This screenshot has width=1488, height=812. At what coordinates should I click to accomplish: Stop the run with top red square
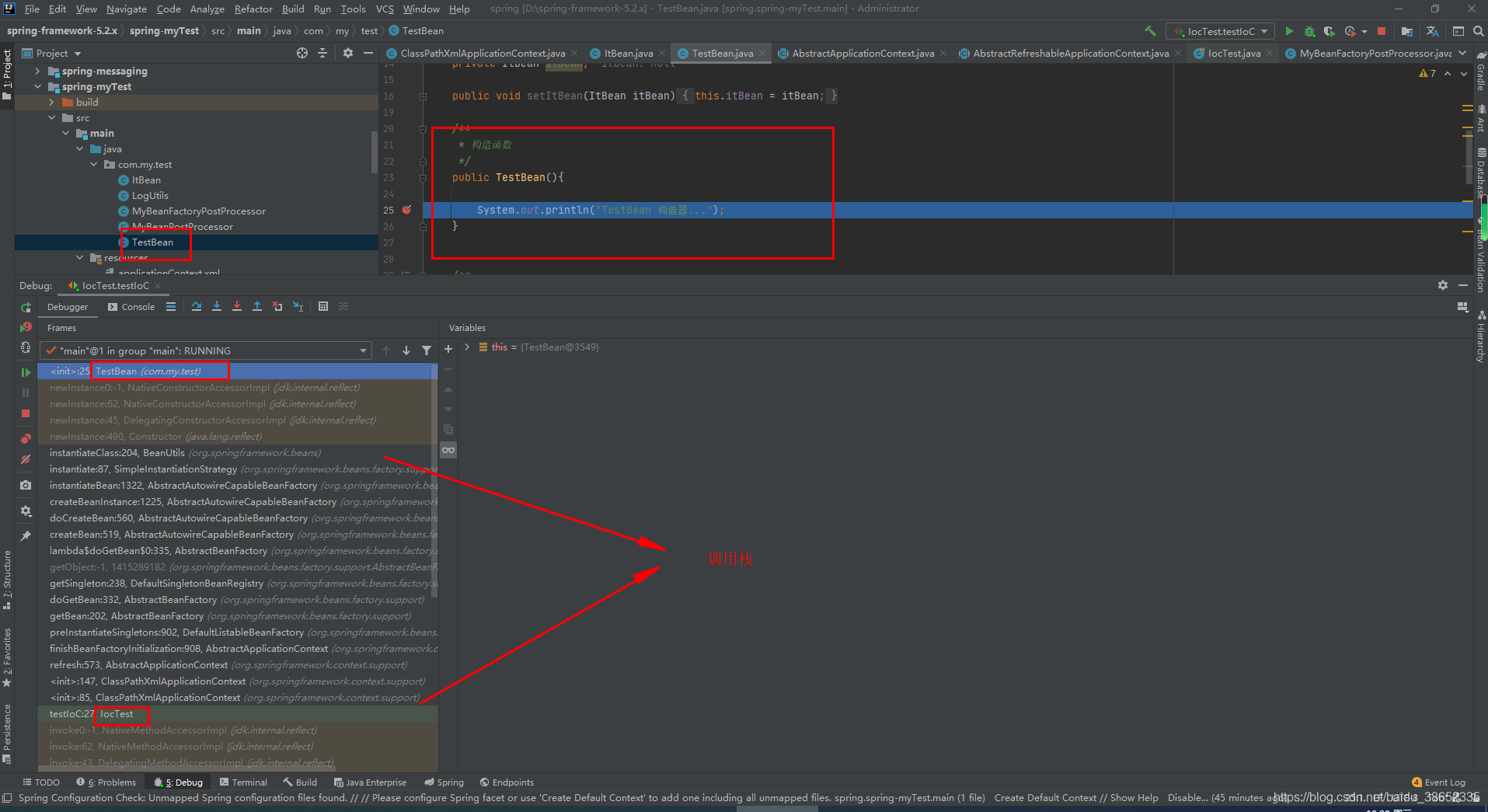point(1382,31)
